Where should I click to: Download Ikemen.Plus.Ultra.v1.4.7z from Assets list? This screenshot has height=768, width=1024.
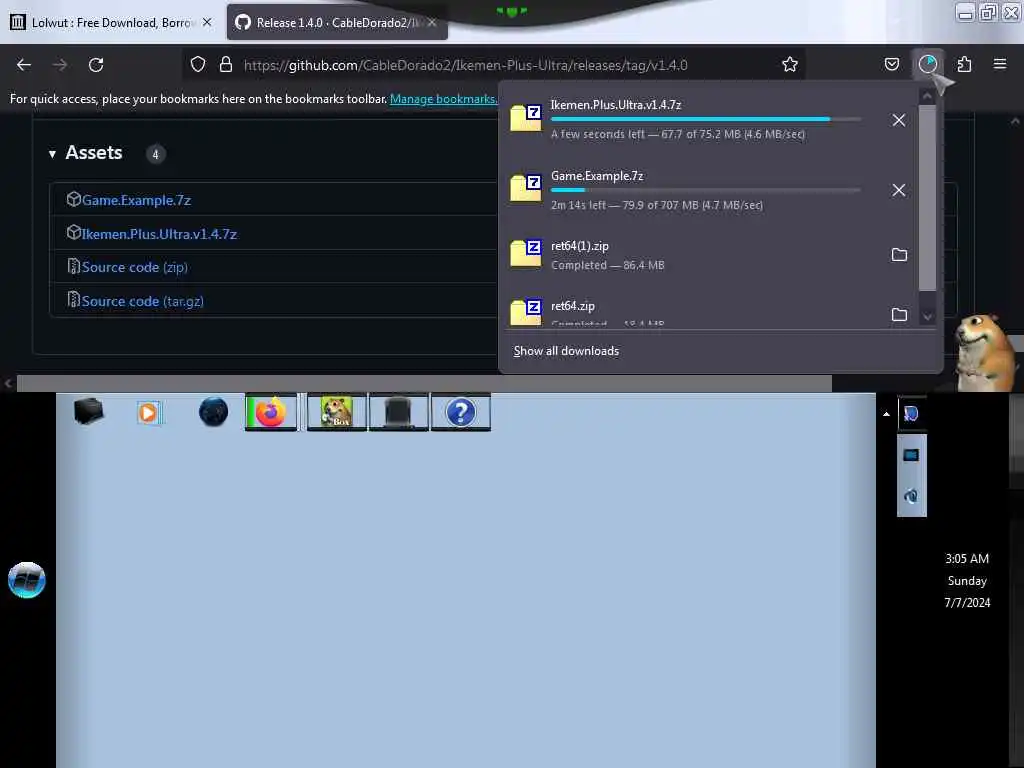coord(159,234)
